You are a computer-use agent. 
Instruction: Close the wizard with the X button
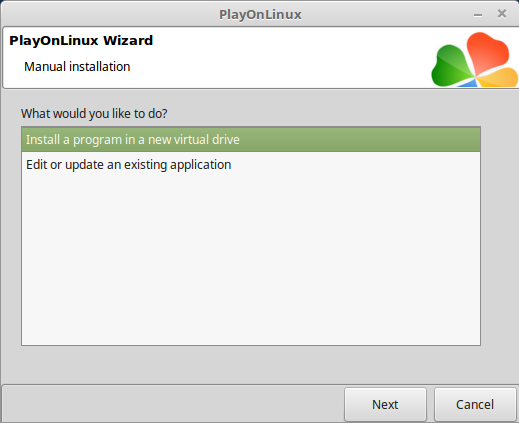502,14
